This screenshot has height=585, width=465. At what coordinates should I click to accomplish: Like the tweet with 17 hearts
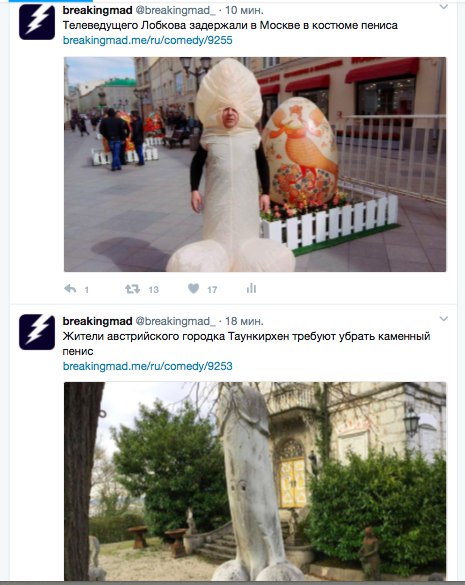coord(193,288)
